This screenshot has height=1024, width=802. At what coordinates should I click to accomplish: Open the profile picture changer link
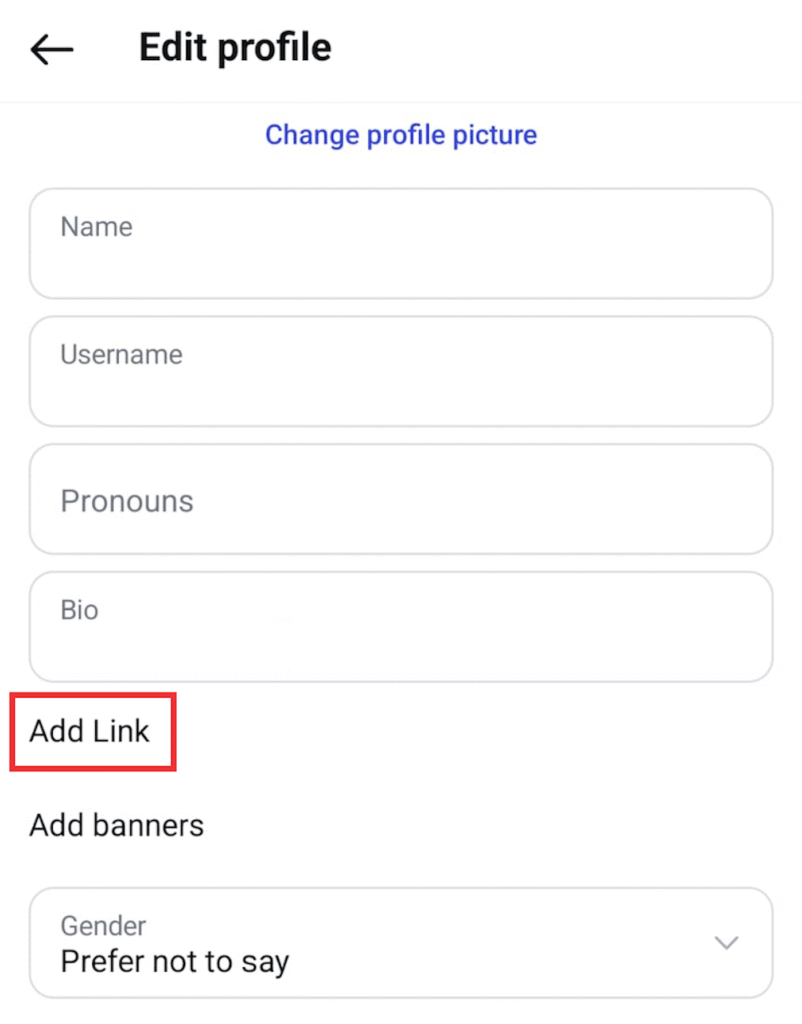click(x=401, y=134)
